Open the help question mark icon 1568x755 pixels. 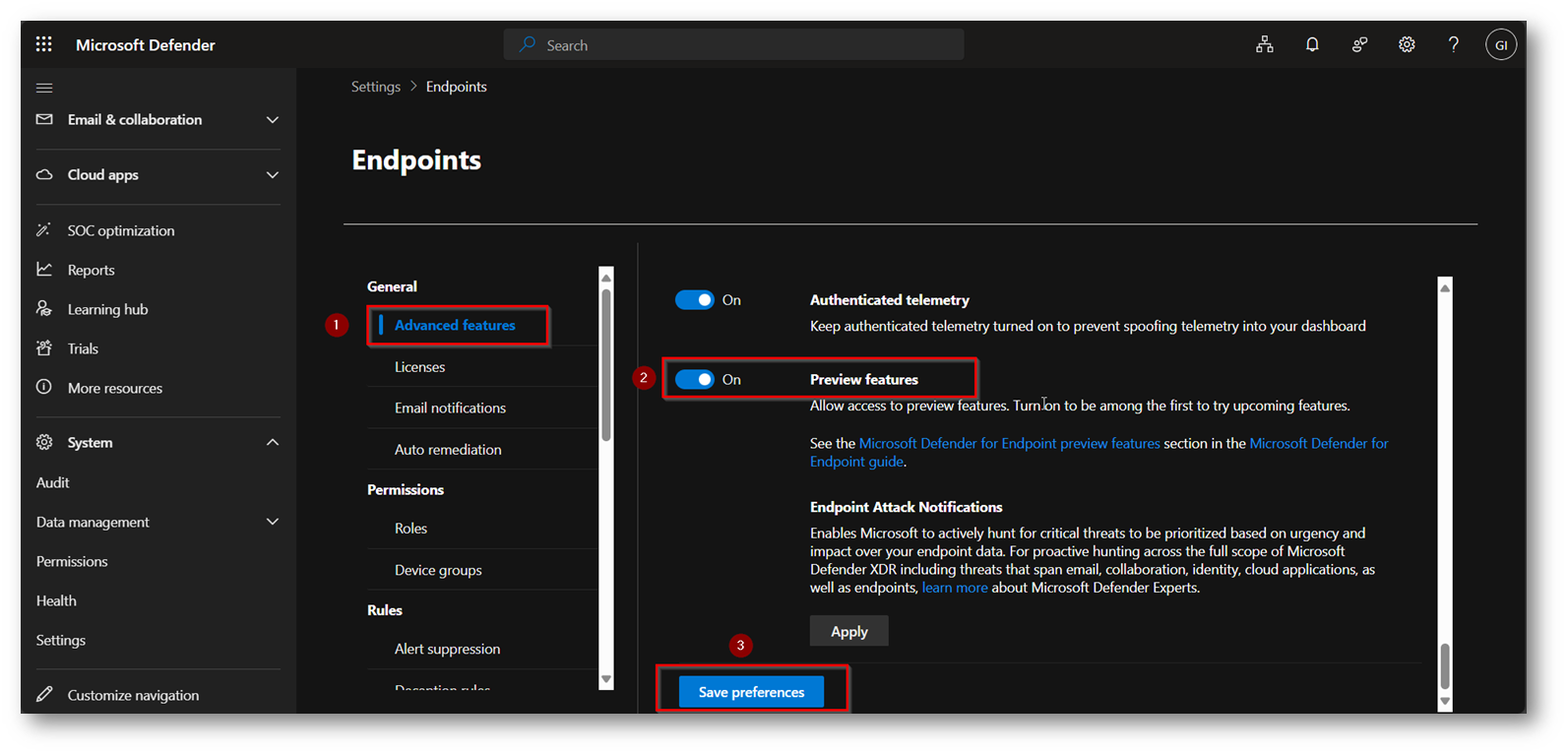(x=1454, y=44)
